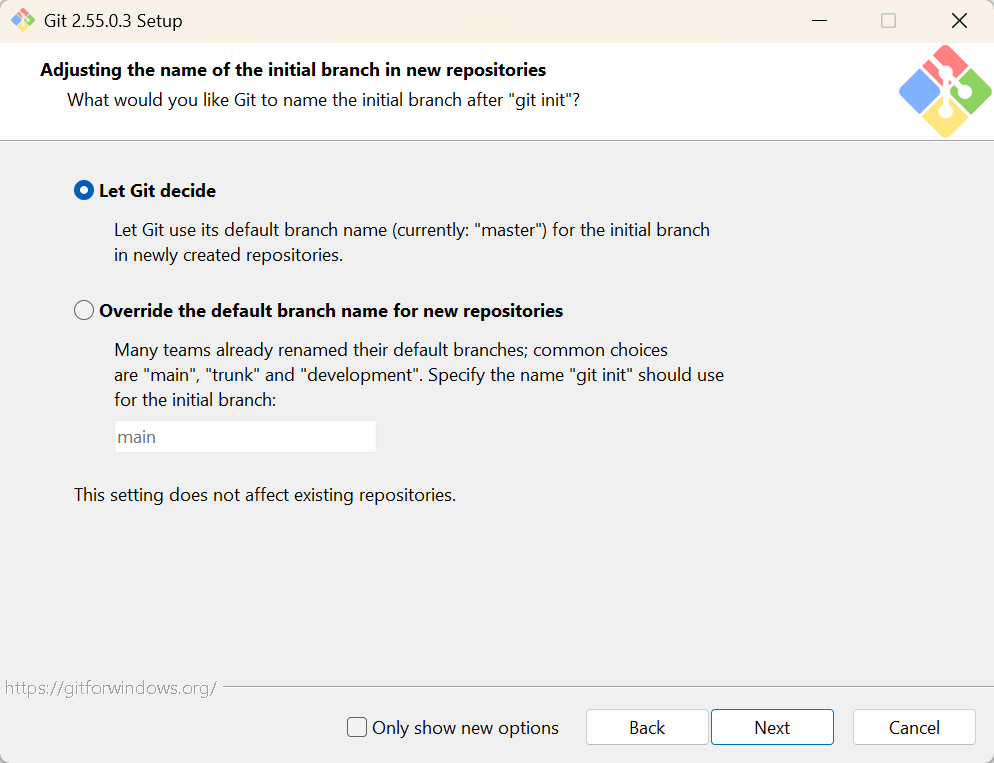Select the "Let Git decide" radio button
Image resolution: width=994 pixels, height=763 pixels.
pyautogui.click(x=84, y=190)
